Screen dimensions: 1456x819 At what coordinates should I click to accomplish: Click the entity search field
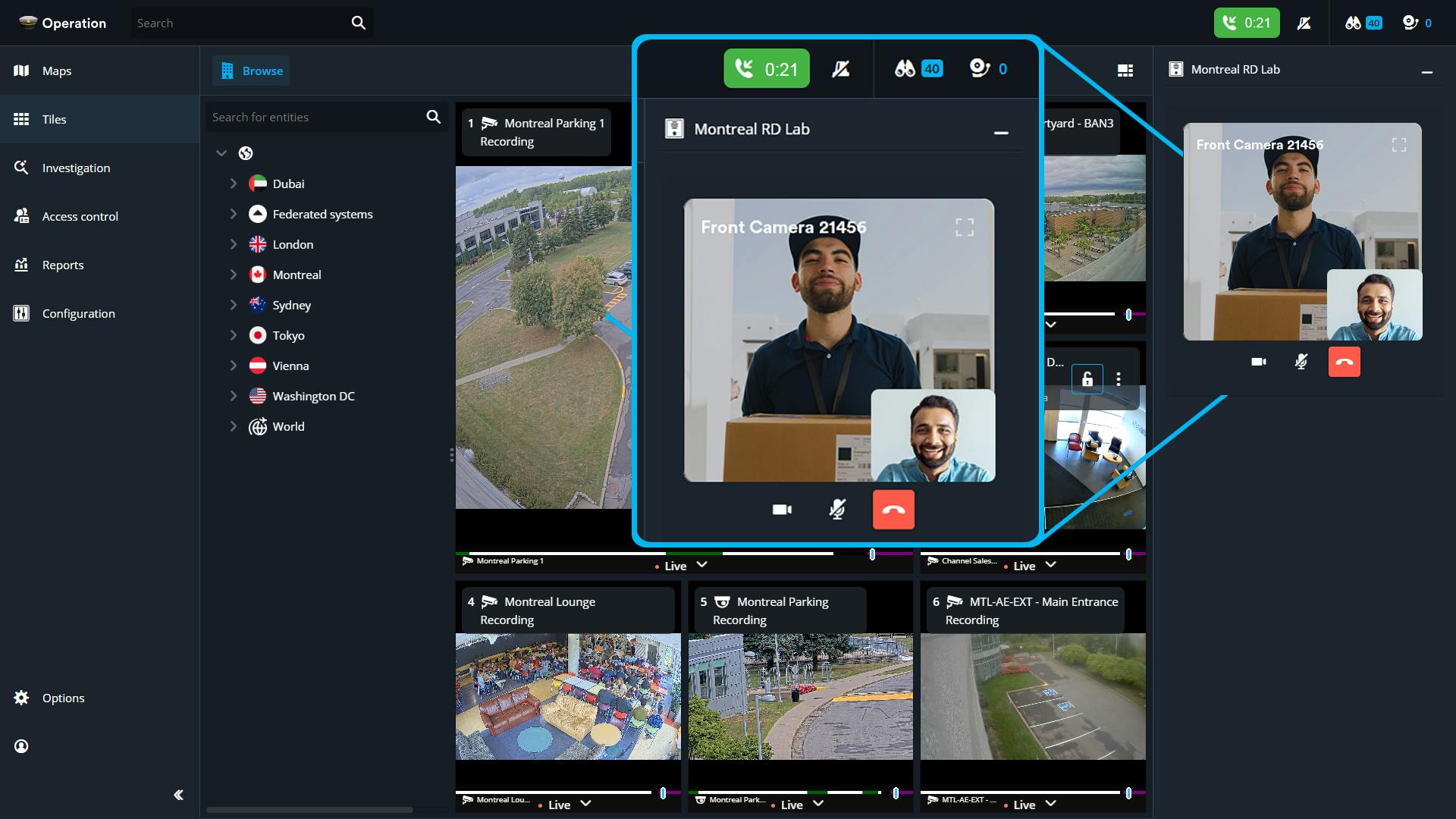click(x=318, y=117)
